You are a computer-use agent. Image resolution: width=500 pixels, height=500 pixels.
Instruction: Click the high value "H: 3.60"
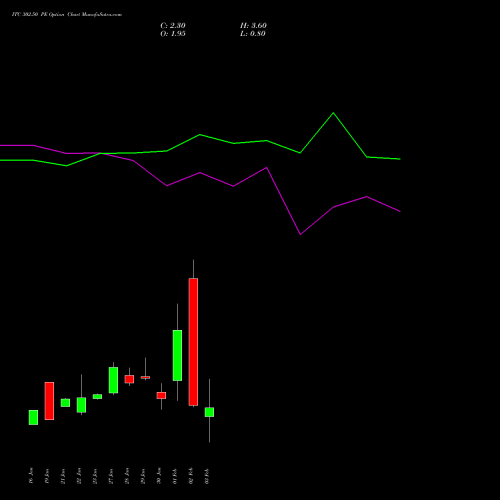(x=253, y=26)
